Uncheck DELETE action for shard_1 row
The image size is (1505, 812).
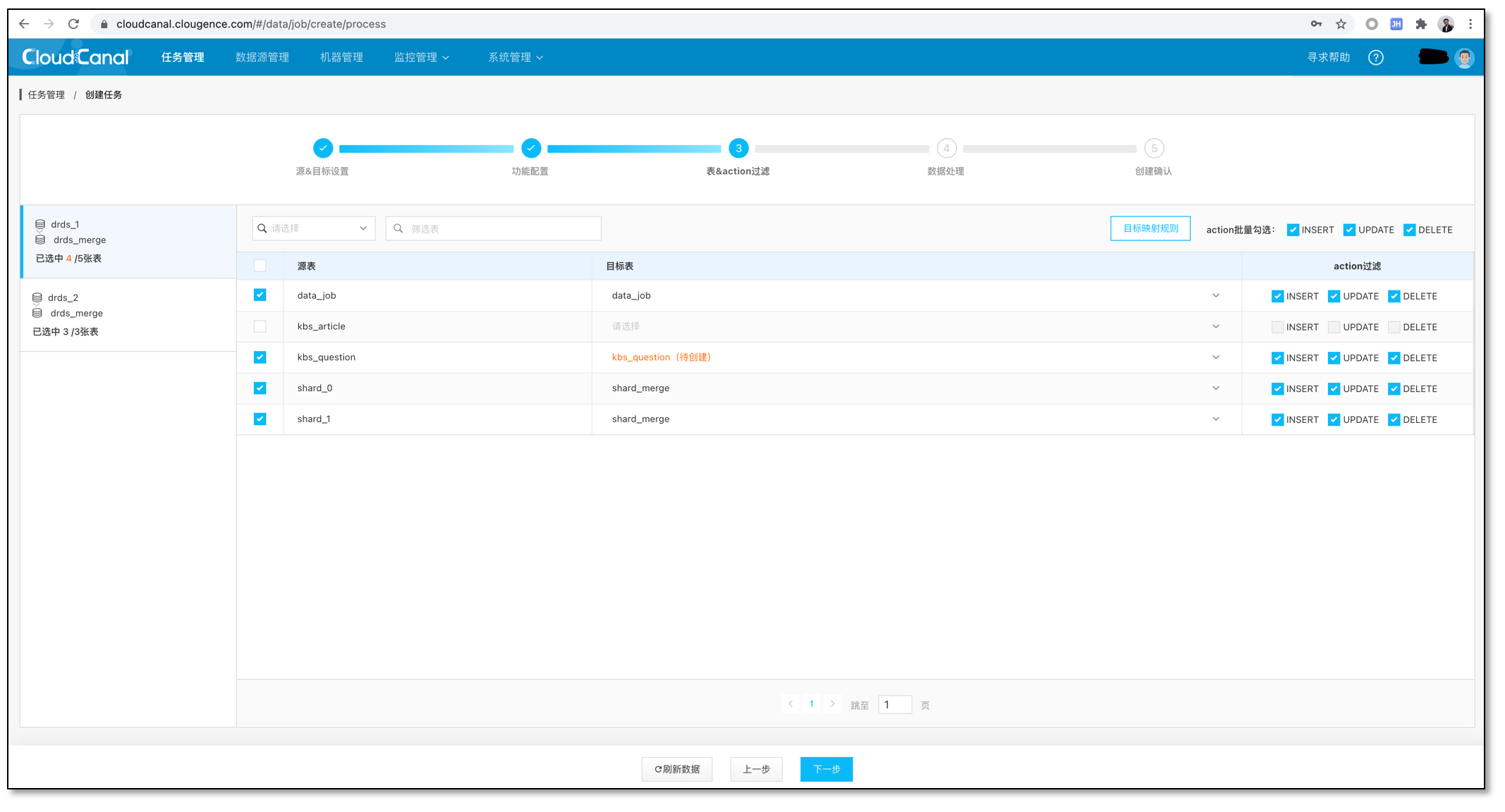pyautogui.click(x=1394, y=419)
